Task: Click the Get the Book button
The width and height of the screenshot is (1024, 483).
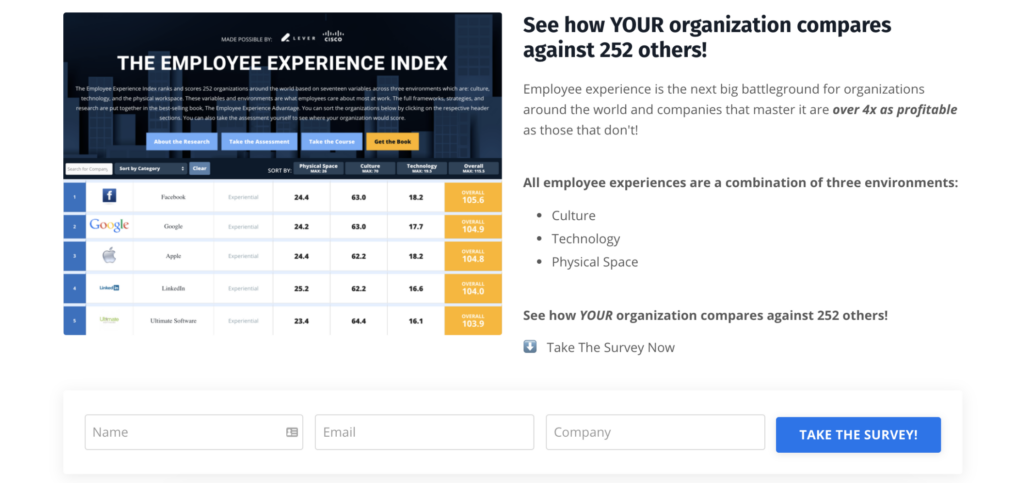Action: (392, 142)
